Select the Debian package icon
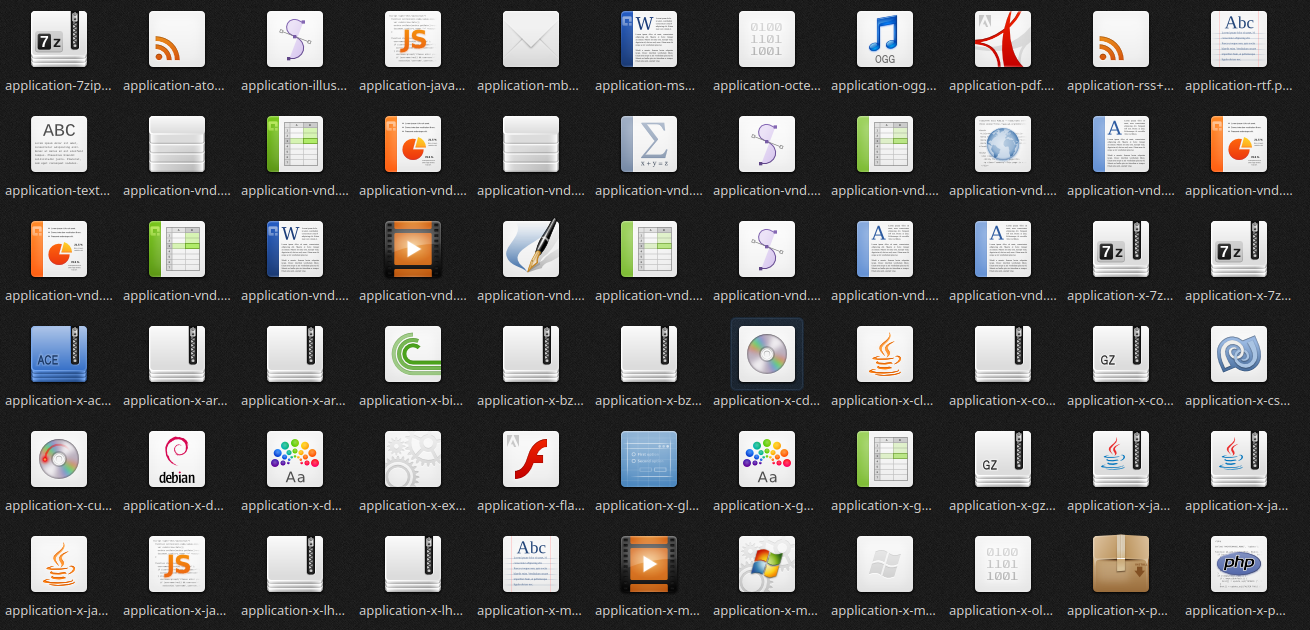 pos(177,459)
